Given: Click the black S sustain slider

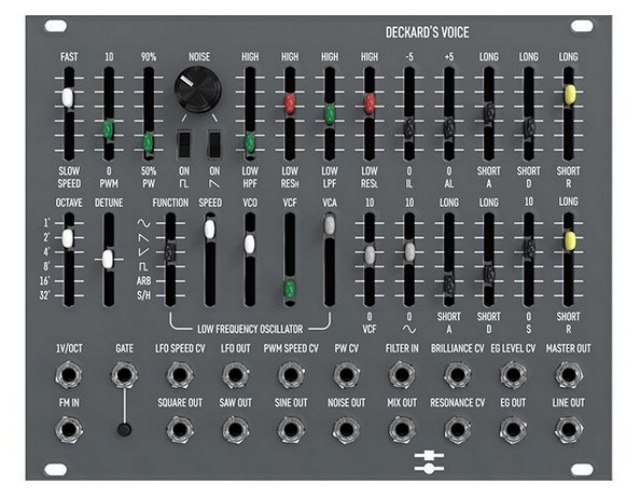Looking at the screenshot, I should [529, 248].
